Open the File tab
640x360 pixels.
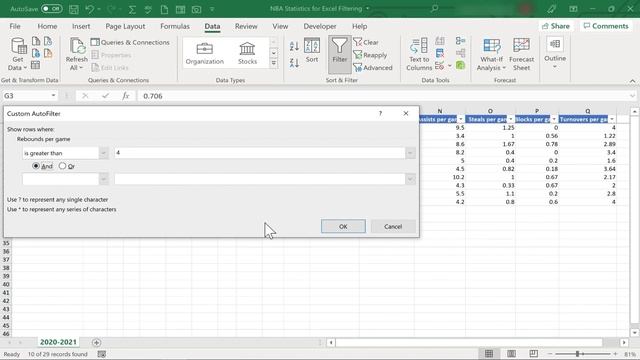point(15,26)
